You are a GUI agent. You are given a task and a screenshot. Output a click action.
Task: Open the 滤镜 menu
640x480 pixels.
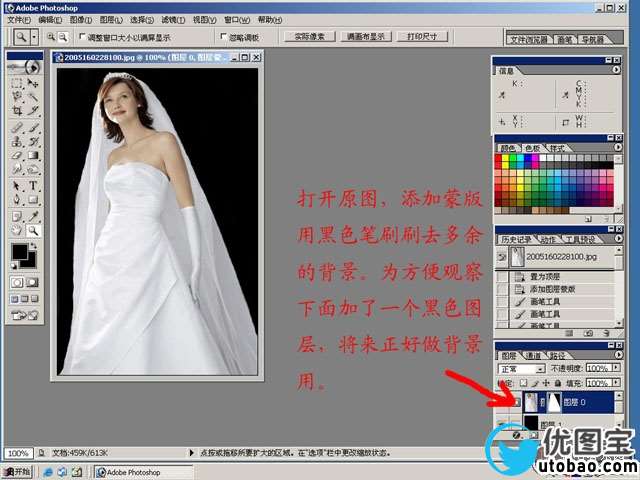tap(173, 20)
